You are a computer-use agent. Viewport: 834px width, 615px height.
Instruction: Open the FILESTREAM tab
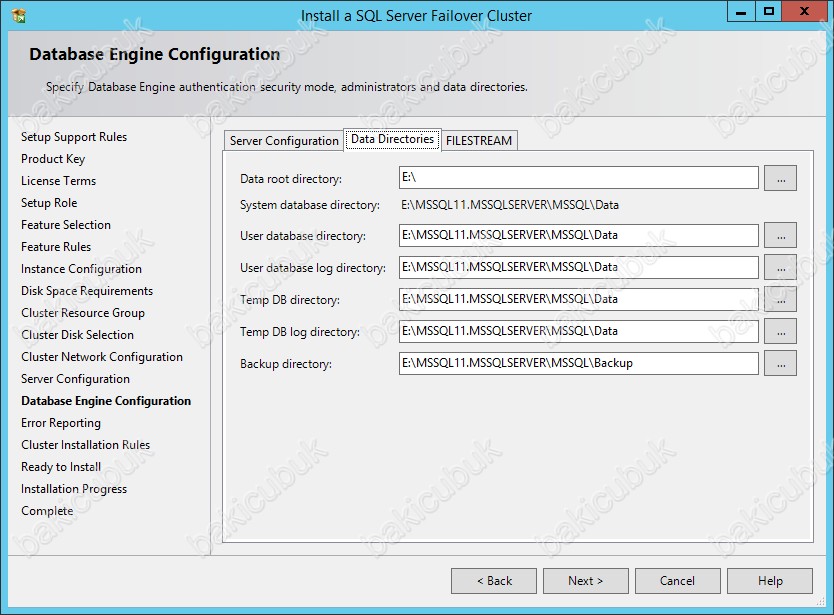pyautogui.click(x=479, y=140)
